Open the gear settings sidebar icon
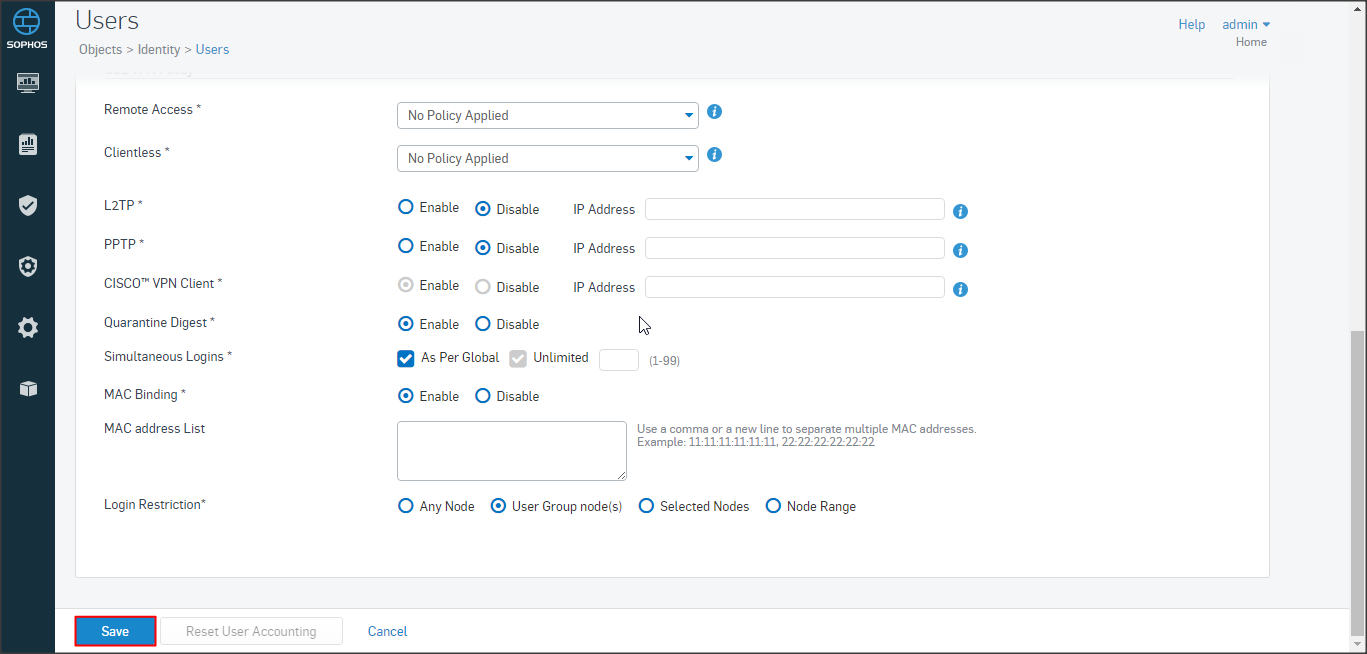 coord(28,327)
